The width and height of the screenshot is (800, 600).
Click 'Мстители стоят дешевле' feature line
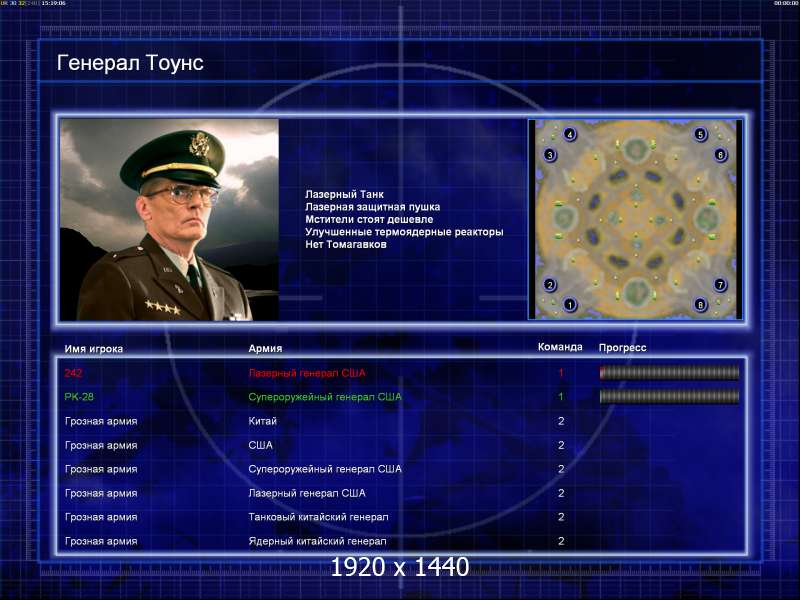coord(369,219)
